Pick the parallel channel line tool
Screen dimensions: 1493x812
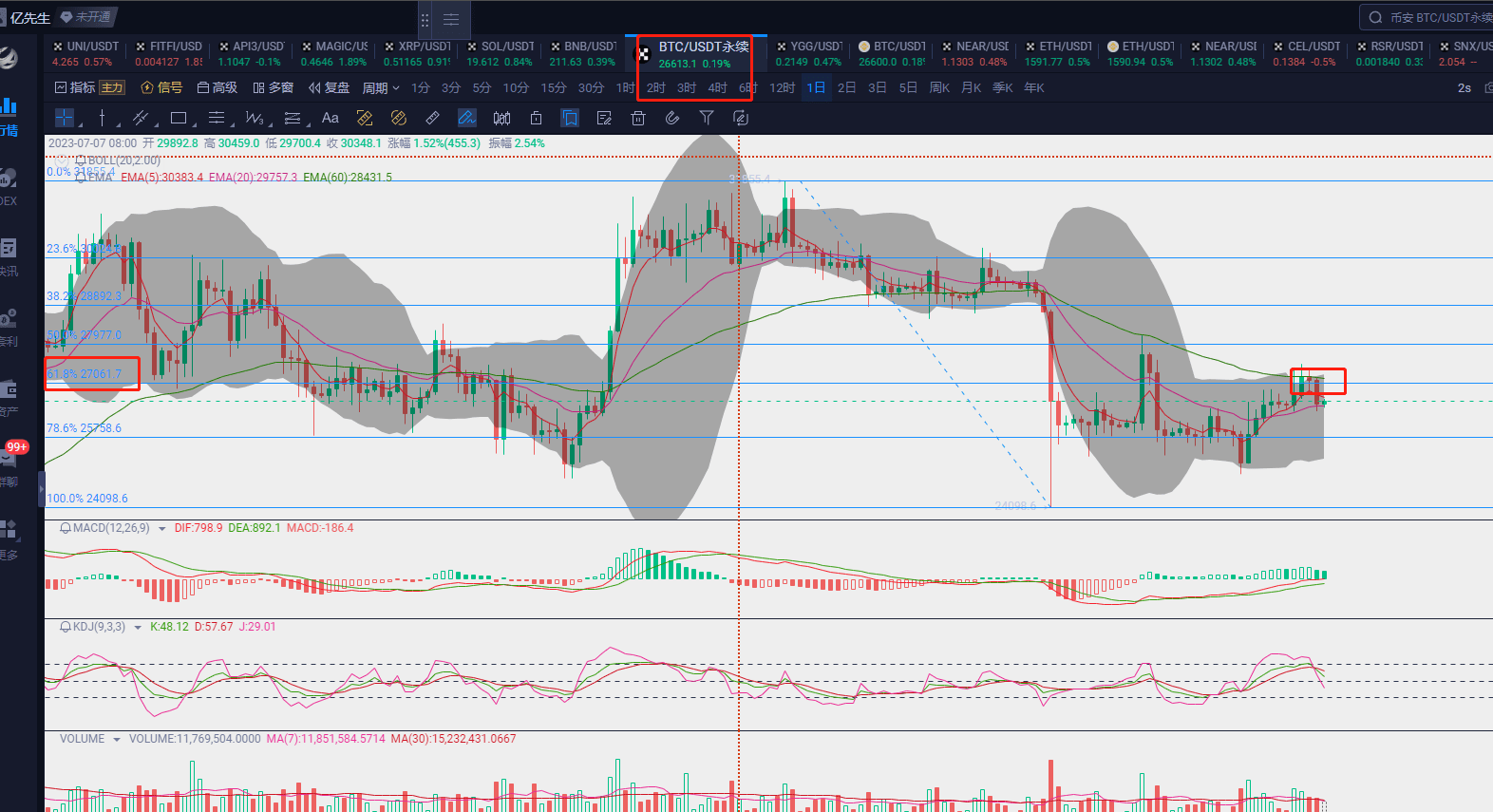point(141,118)
